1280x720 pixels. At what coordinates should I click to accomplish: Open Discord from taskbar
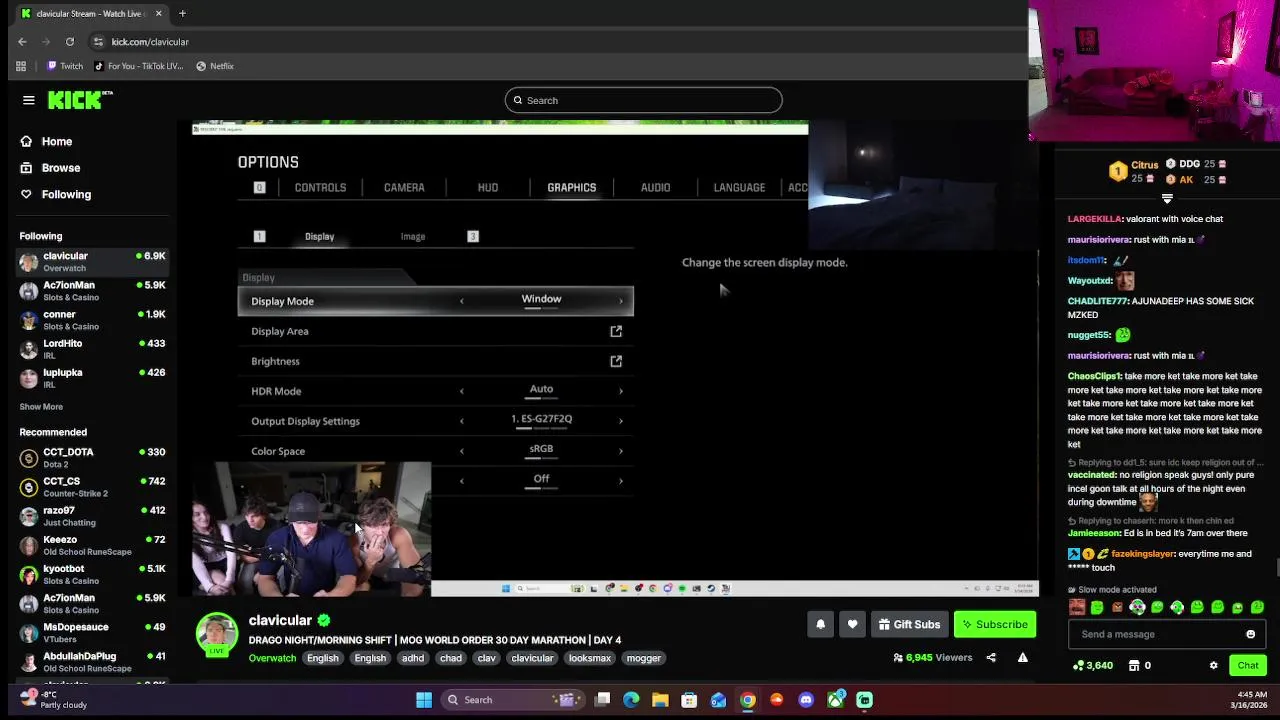click(806, 700)
